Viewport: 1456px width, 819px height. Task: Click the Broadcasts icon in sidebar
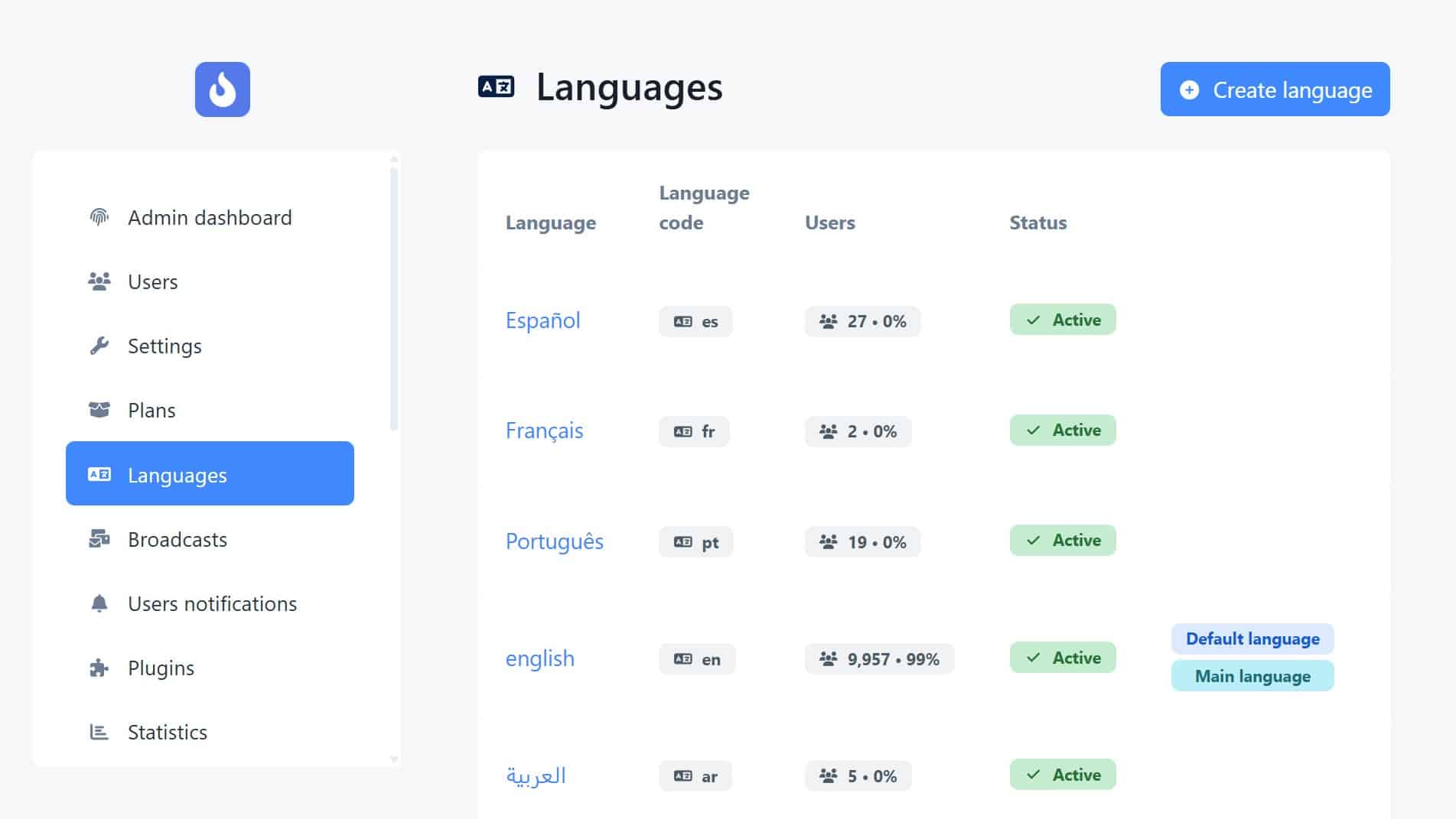click(x=99, y=539)
